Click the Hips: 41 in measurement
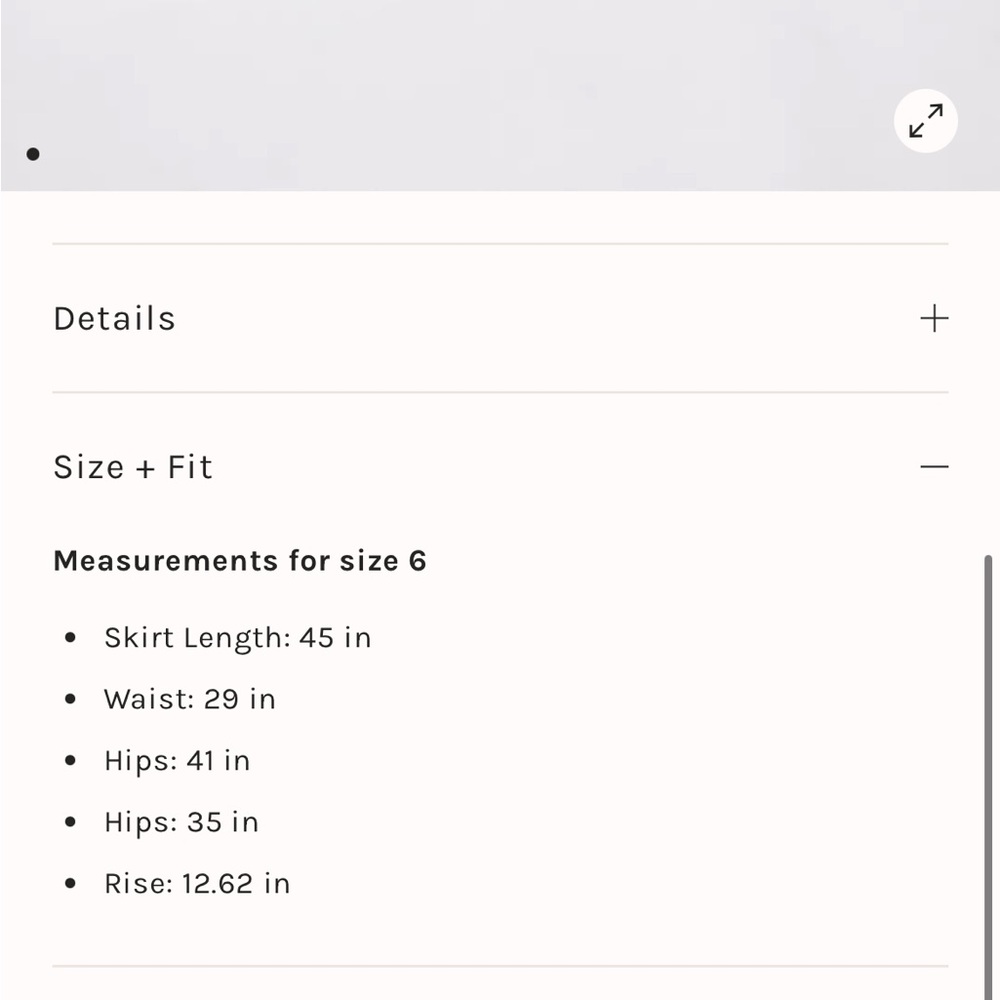Screen dimensions: 1000x1000 [x=177, y=761]
